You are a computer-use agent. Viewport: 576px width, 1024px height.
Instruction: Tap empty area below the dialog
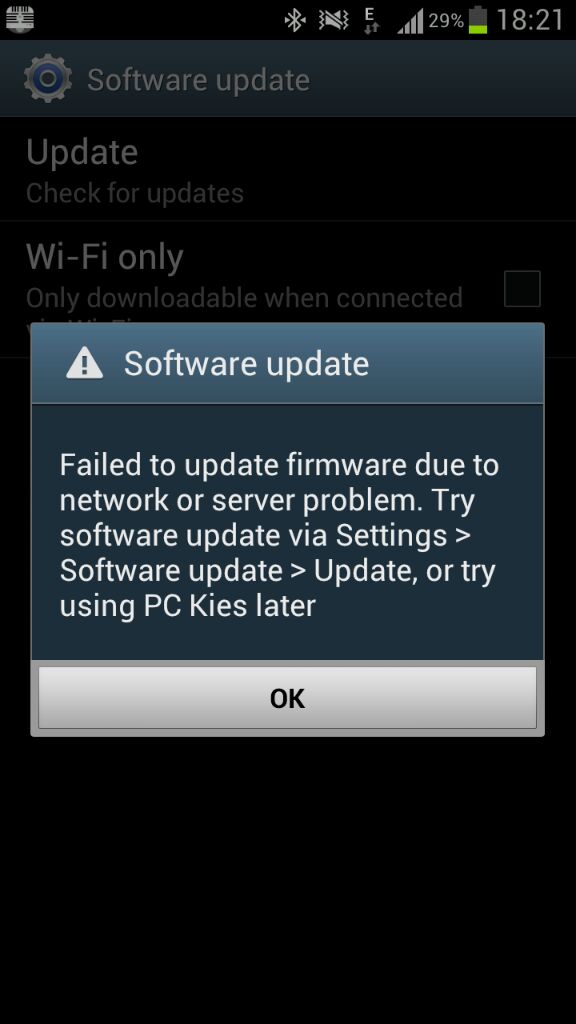(288, 875)
